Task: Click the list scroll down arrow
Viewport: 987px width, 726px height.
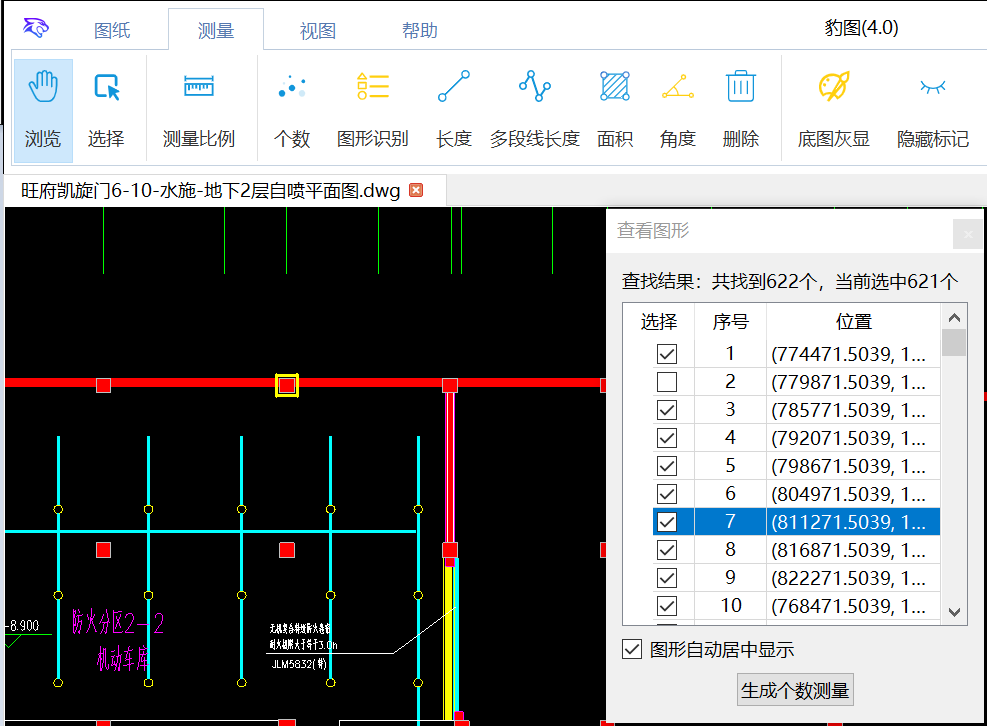Action: [954, 612]
